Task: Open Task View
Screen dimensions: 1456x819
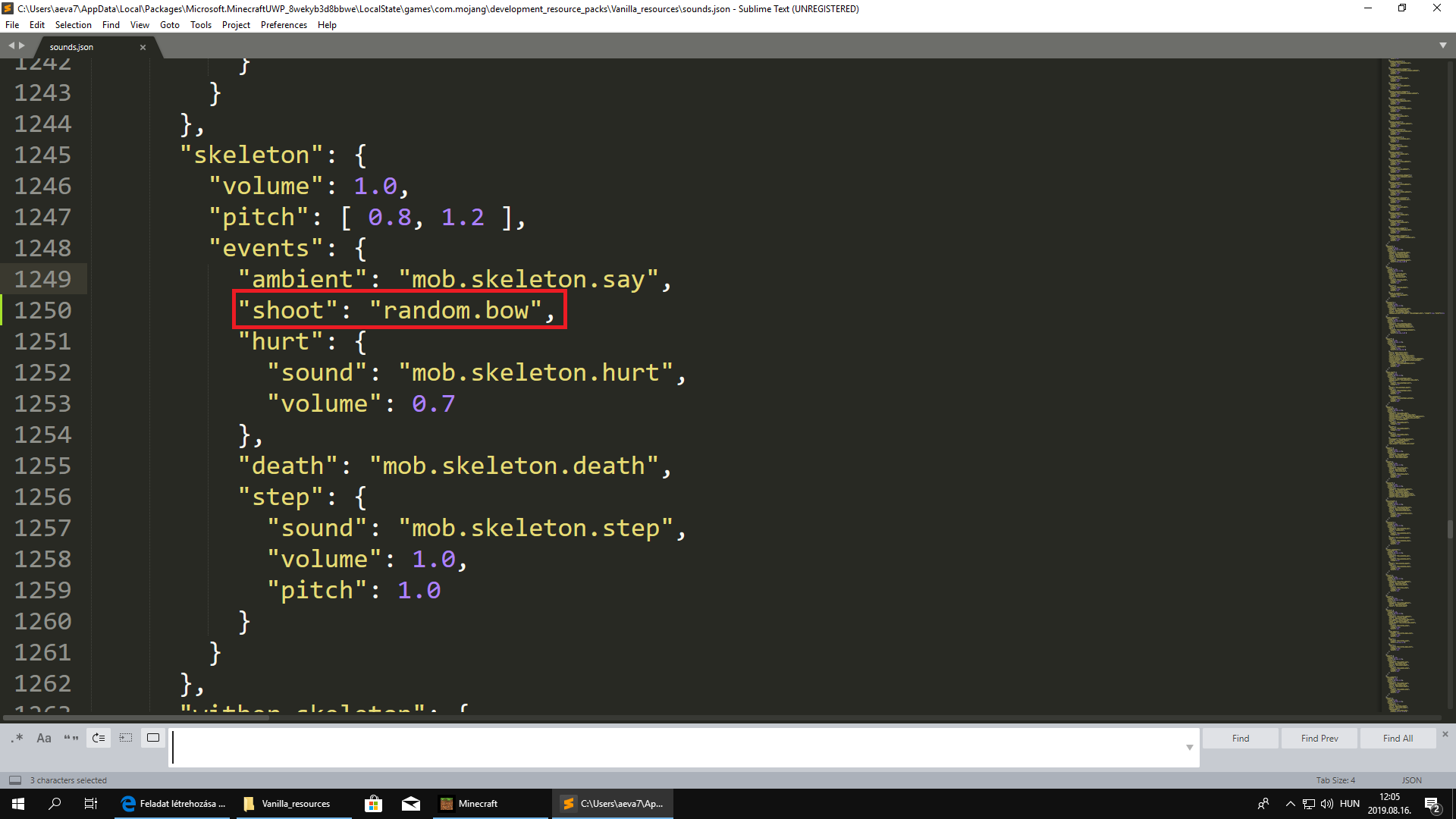Action: 91,804
